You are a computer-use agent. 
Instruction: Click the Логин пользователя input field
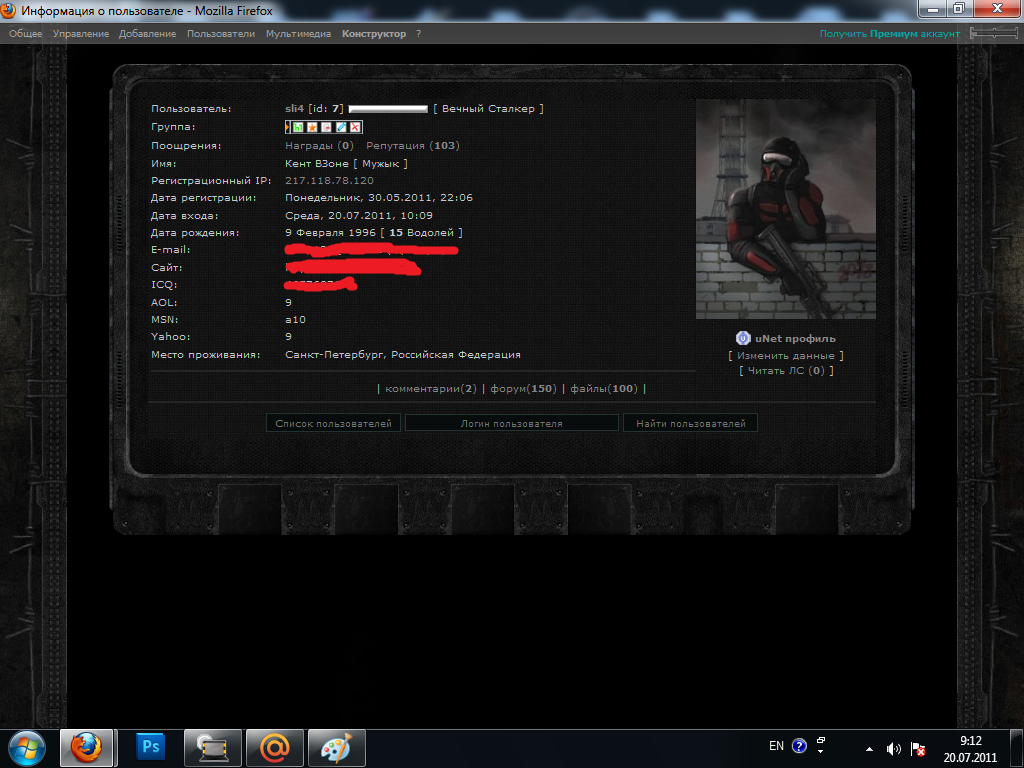click(x=511, y=424)
